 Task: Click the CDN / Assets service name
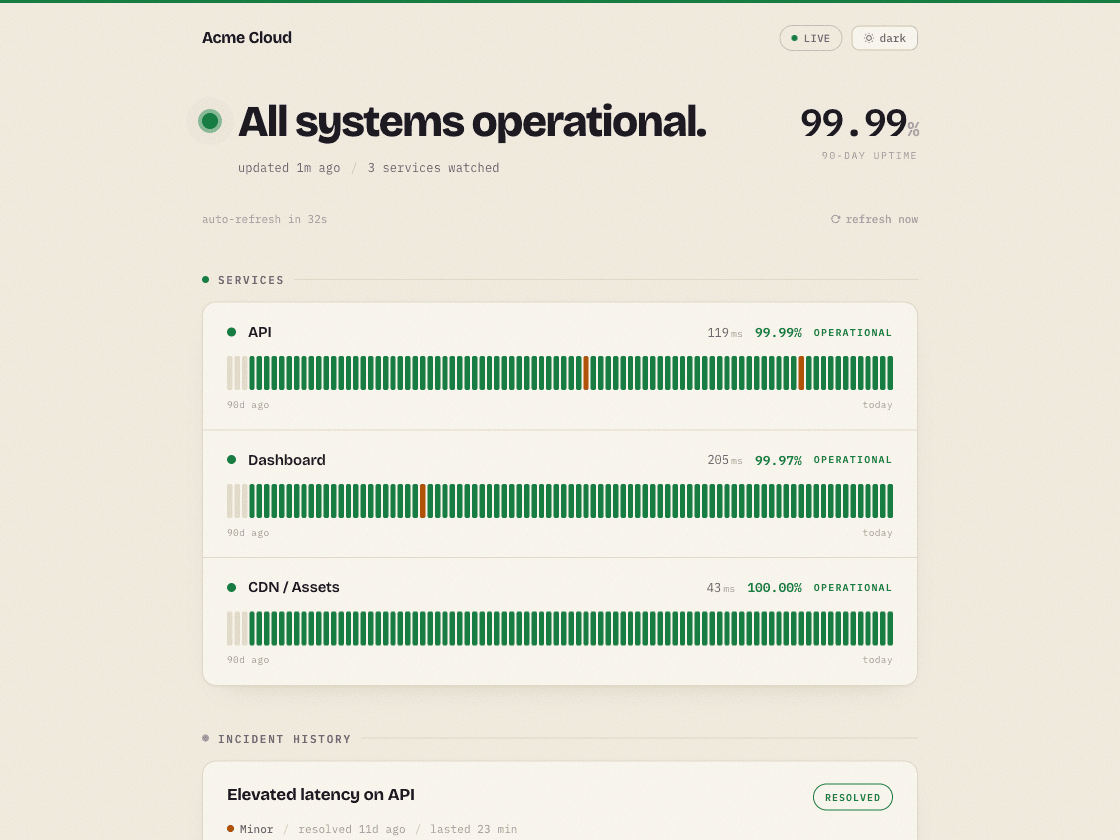click(x=294, y=587)
